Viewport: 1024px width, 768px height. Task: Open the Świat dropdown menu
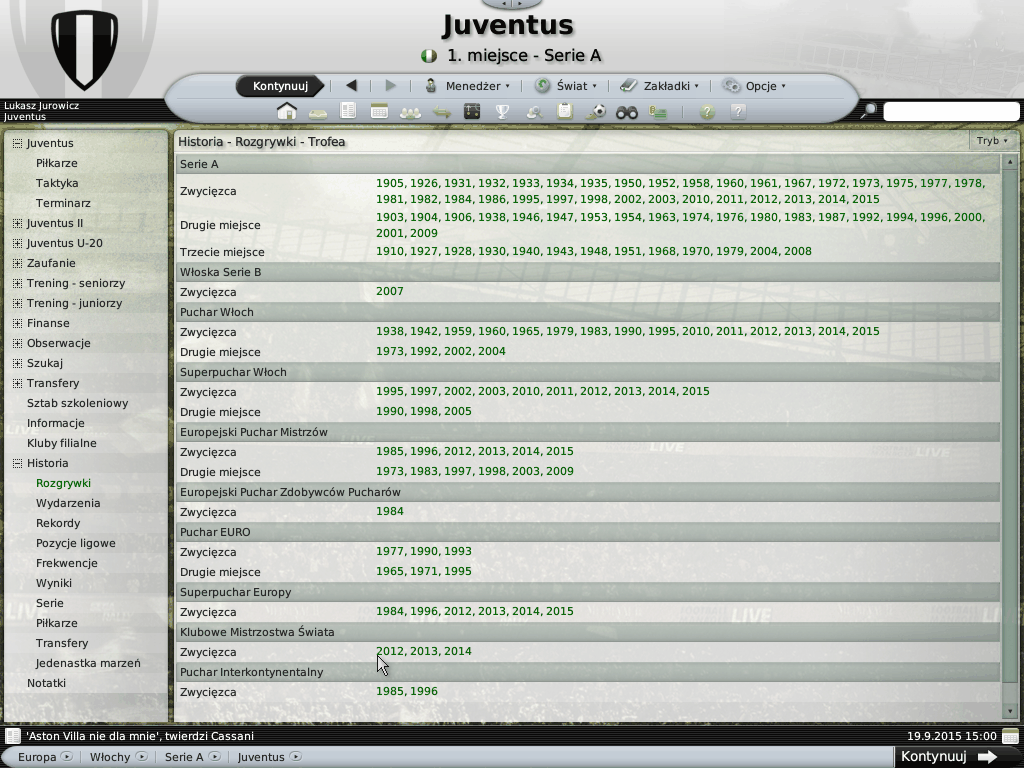pos(566,86)
